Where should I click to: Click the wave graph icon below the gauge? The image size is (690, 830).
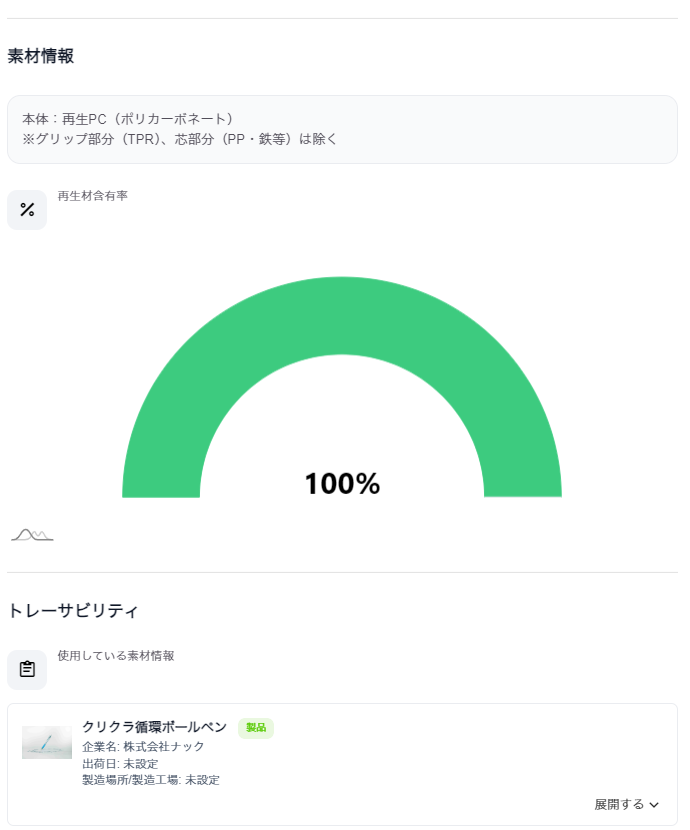pos(31,533)
